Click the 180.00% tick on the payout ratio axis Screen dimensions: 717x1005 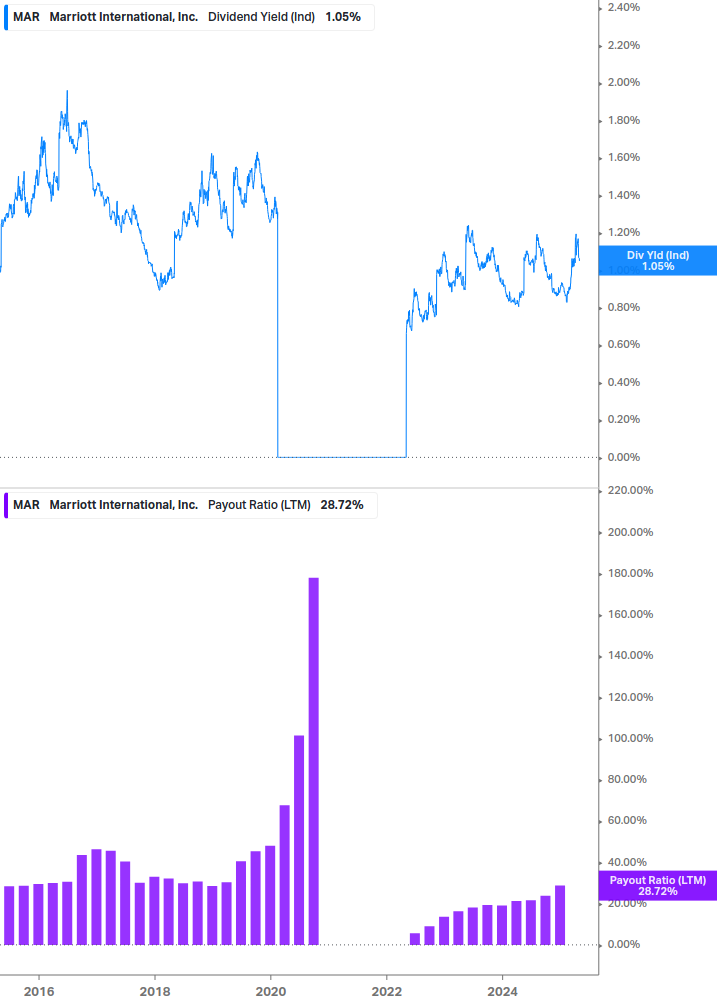tap(630, 574)
